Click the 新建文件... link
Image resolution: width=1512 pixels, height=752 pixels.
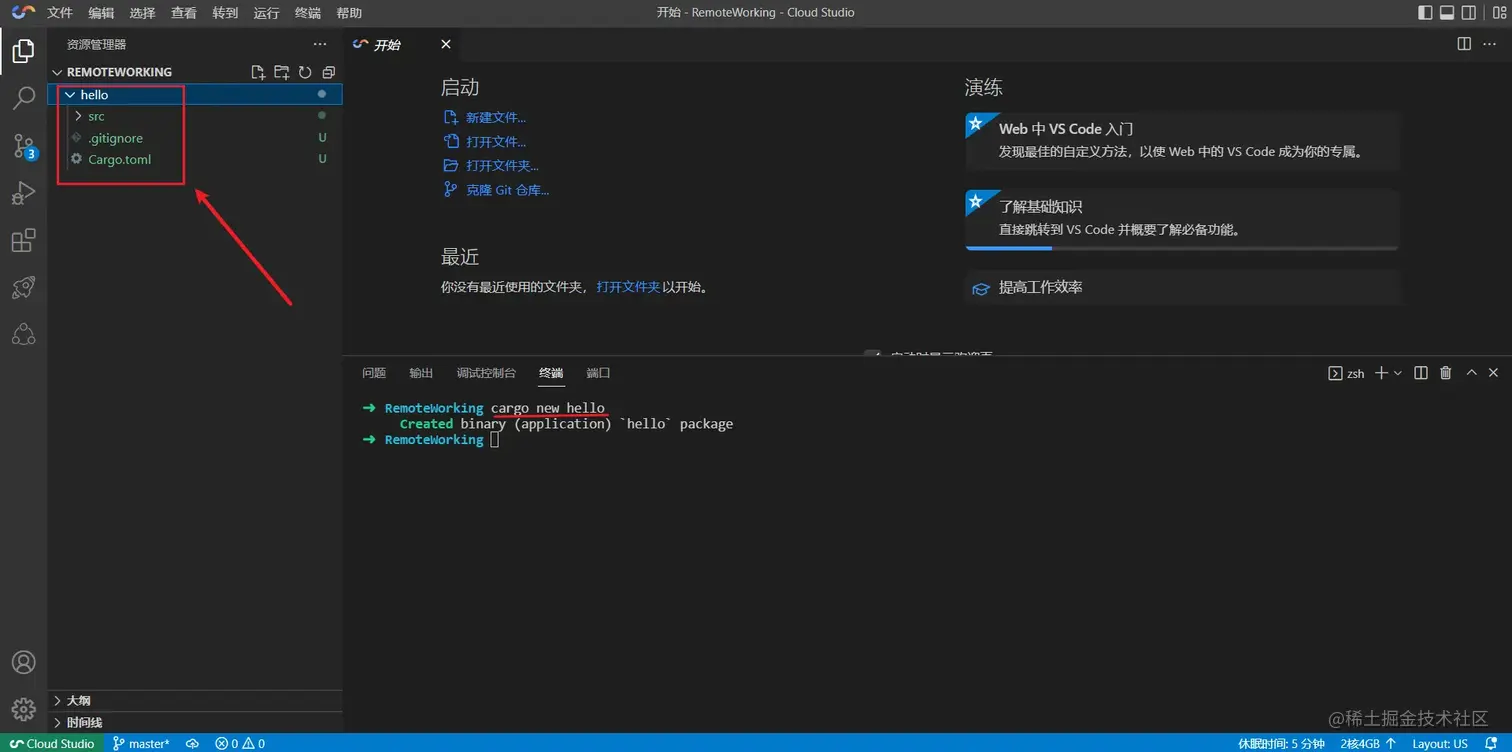[x=495, y=118]
